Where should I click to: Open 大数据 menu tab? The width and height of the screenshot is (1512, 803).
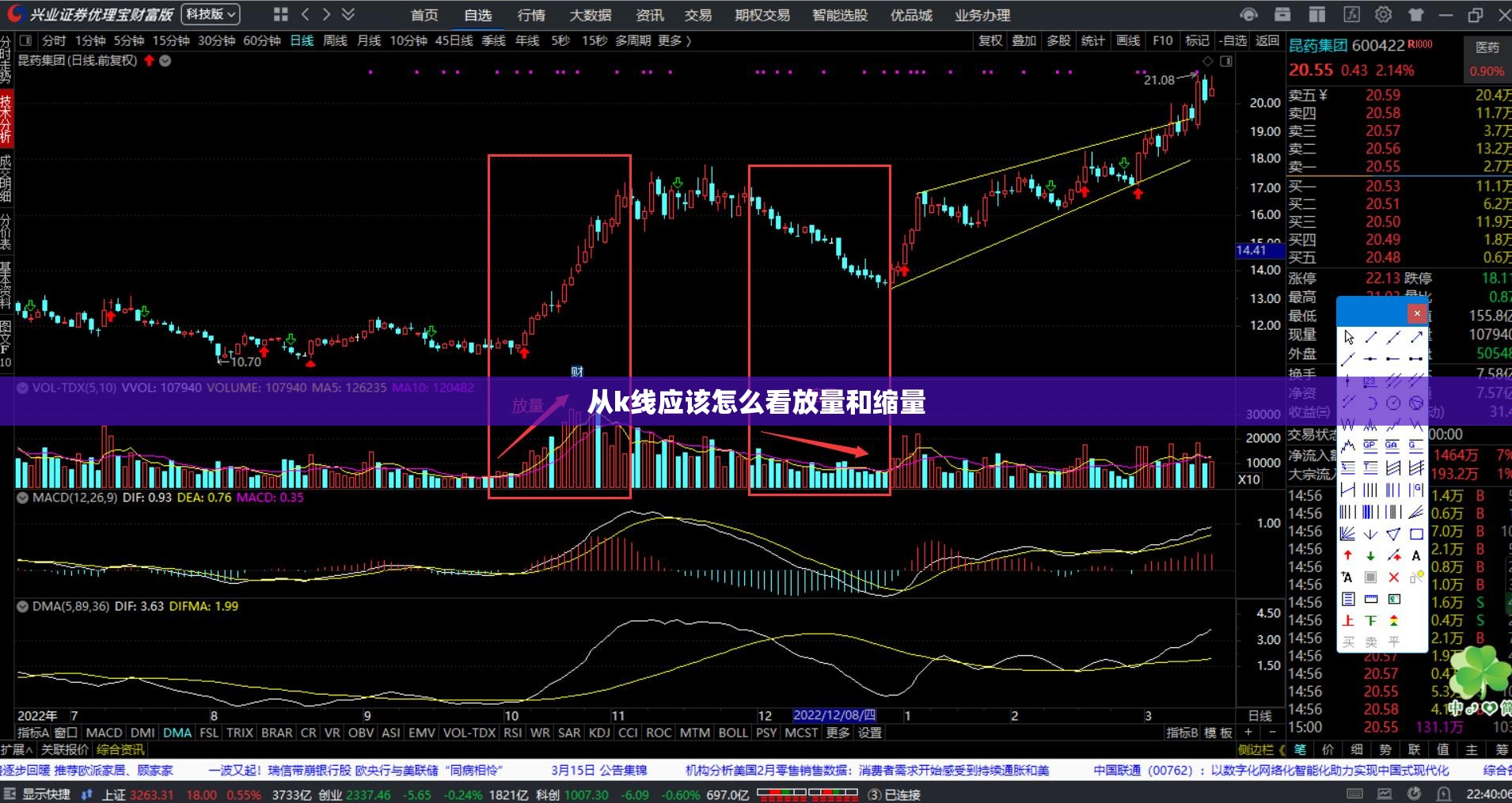click(x=591, y=15)
